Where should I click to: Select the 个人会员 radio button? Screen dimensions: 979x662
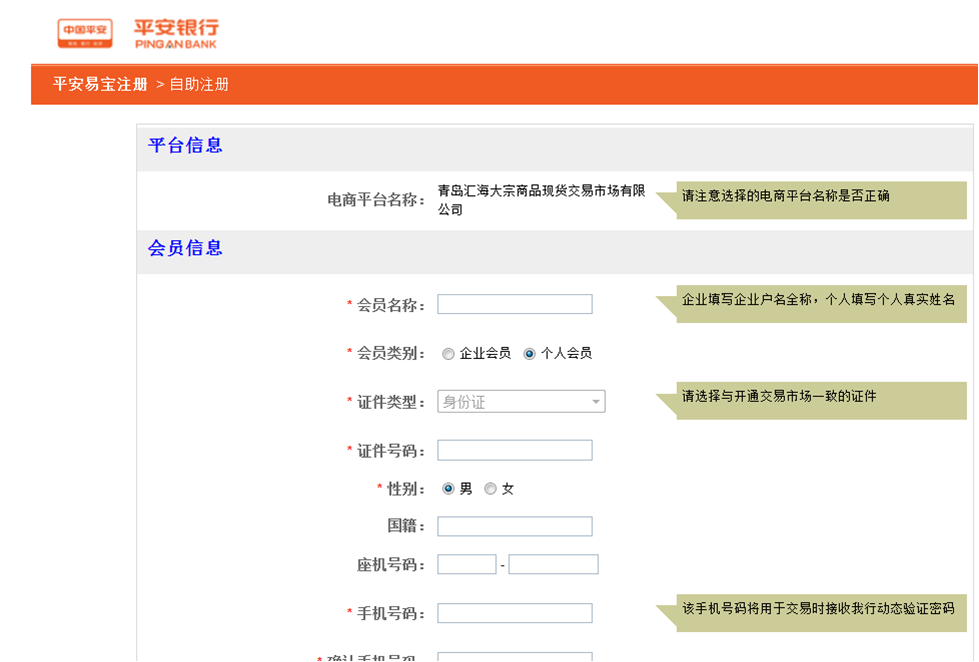click(x=529, y=354)
